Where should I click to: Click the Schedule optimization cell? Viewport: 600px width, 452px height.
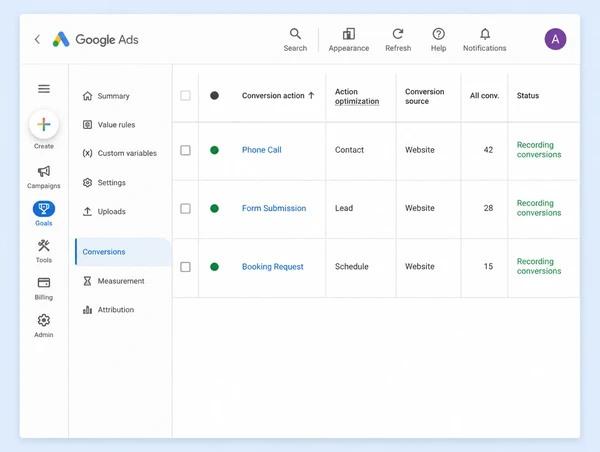pyautogui.click(x=351, y=266)
